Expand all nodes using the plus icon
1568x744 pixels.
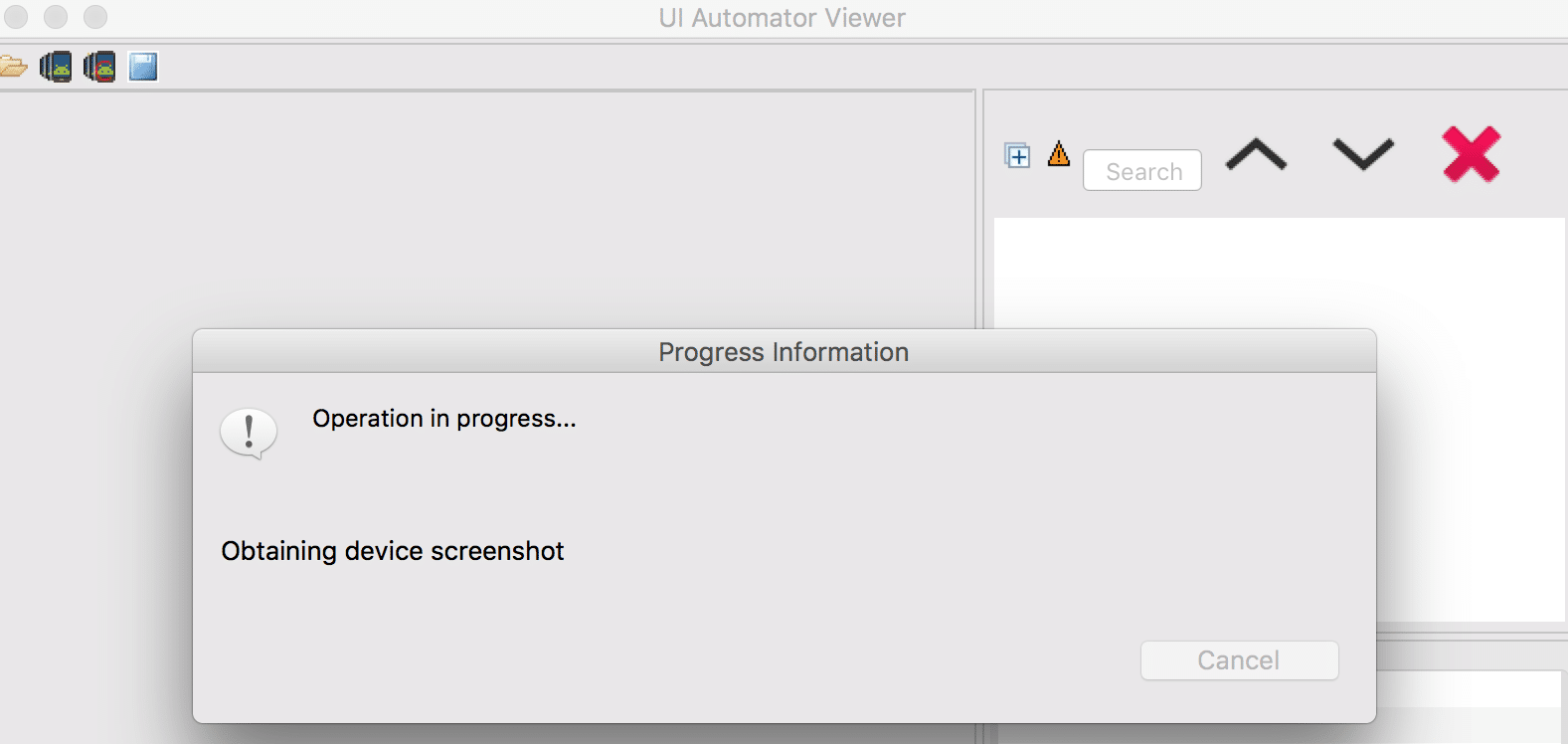pos(1017,155)
